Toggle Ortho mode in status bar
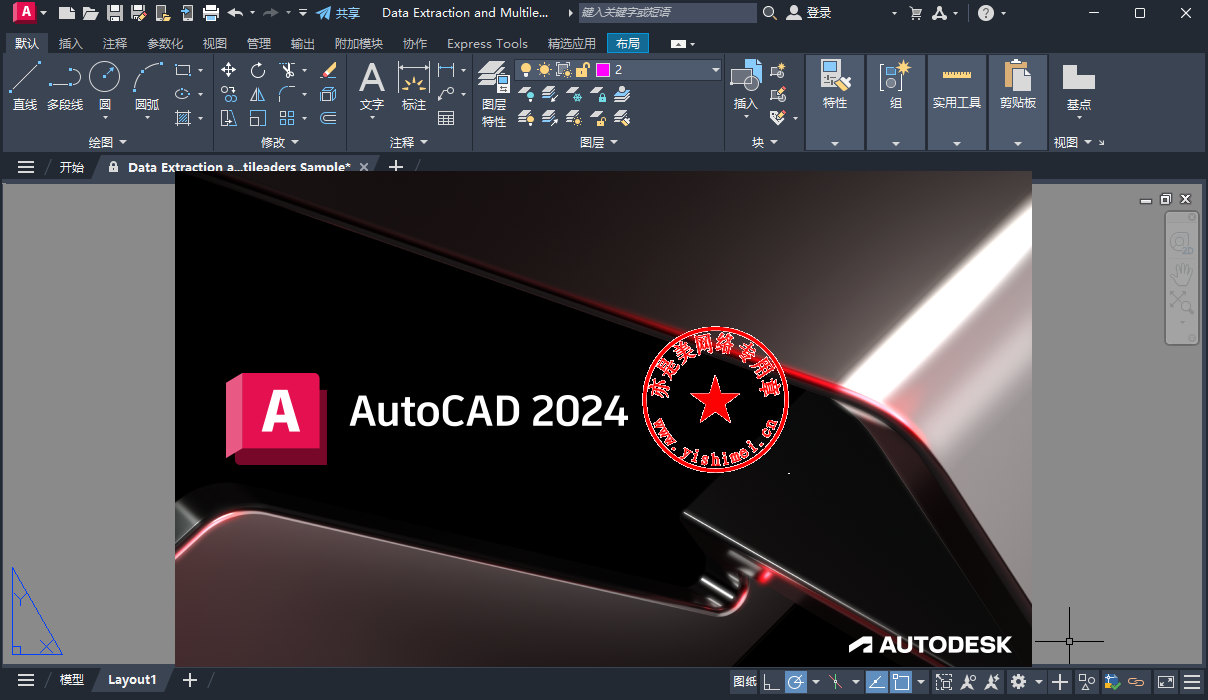1208x700 pixels. coord(771,682)
